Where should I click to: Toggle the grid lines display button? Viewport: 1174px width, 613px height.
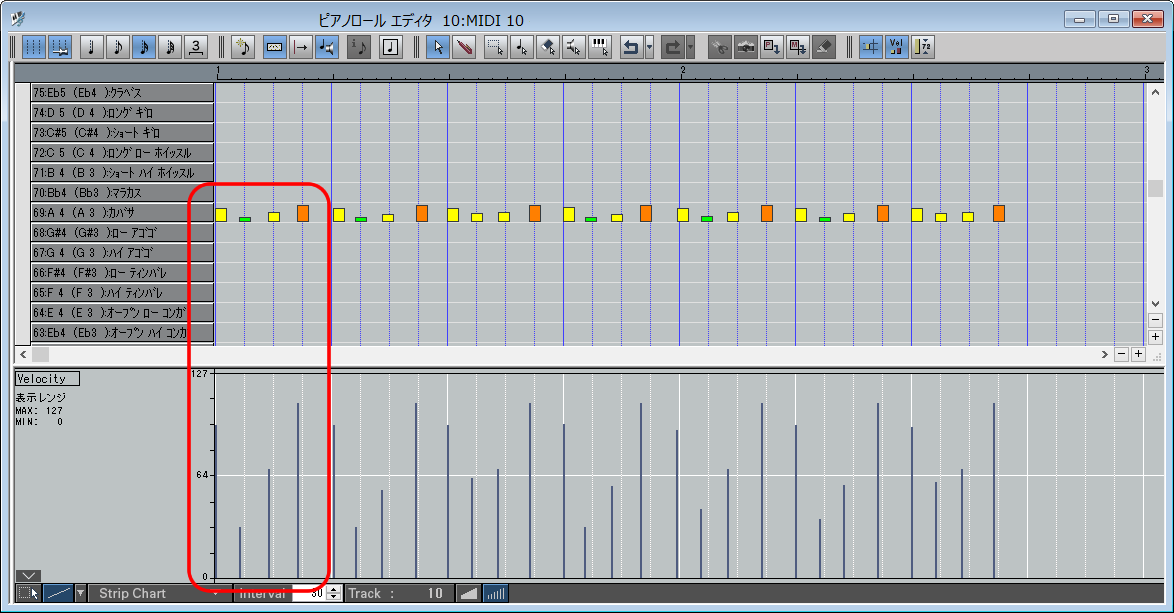coord(34,47)
